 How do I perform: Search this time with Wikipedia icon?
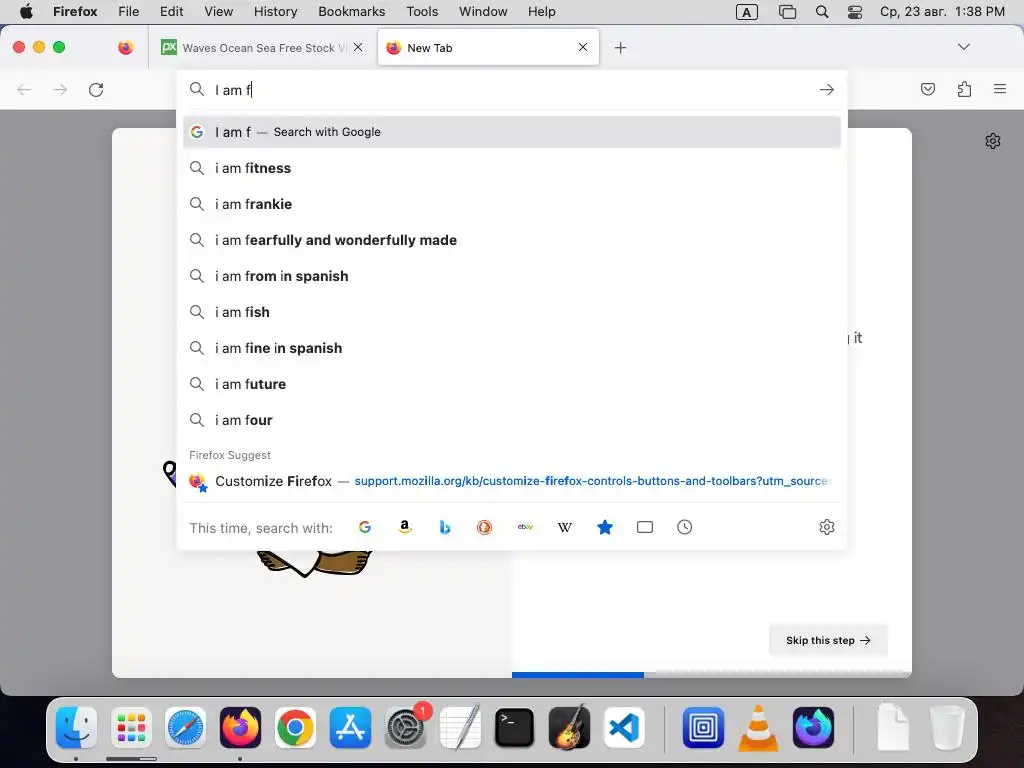[565, 527]
